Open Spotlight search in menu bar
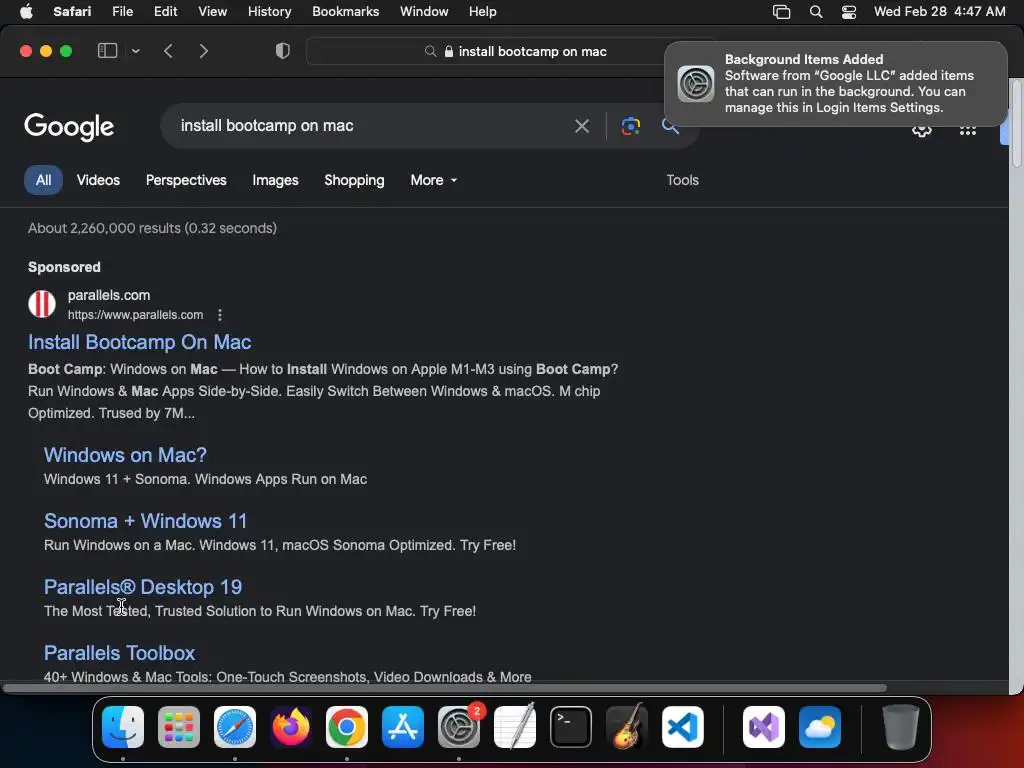Screen dimensions: 1024x768 click(816, 12)
